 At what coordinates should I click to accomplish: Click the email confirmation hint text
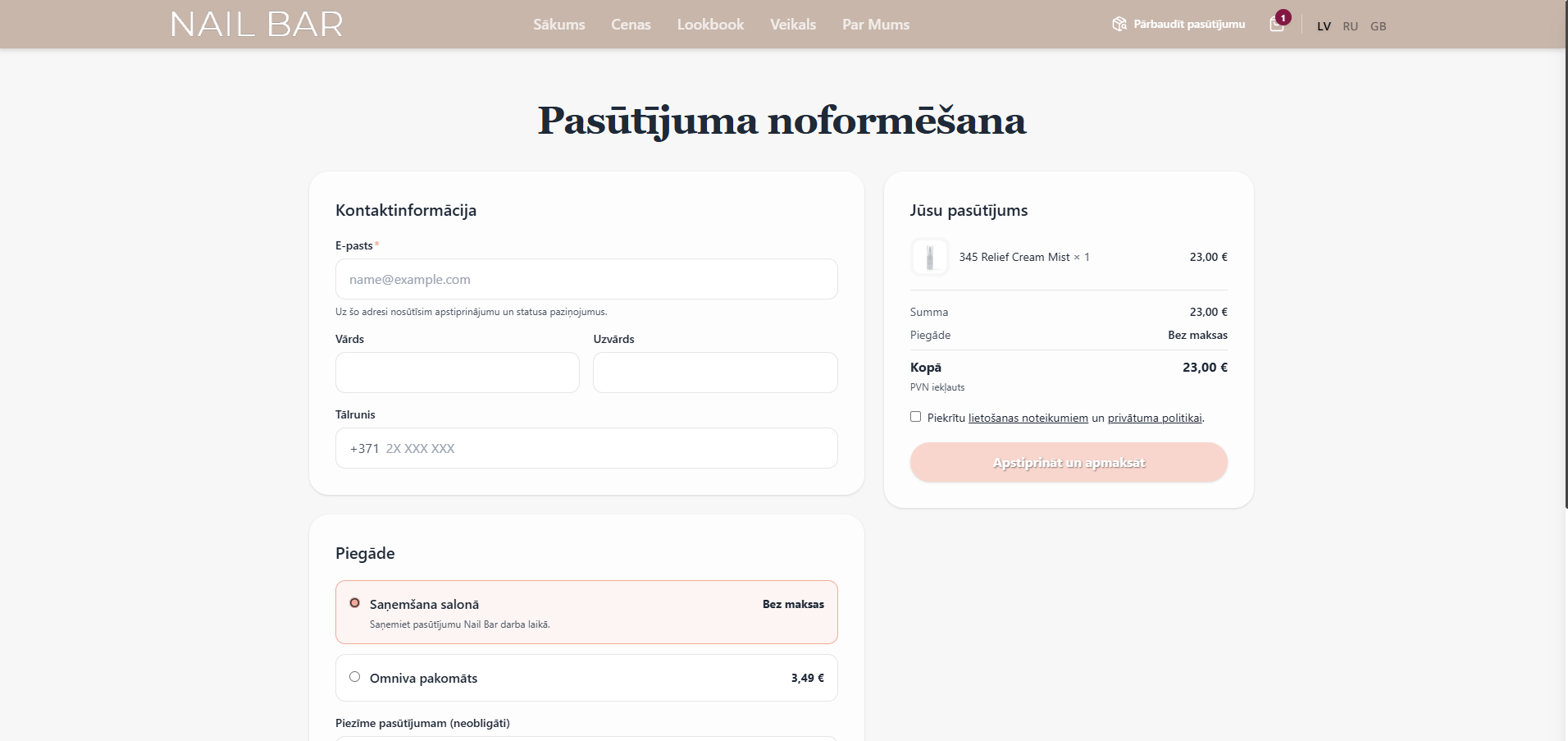[x=472, y=312]
